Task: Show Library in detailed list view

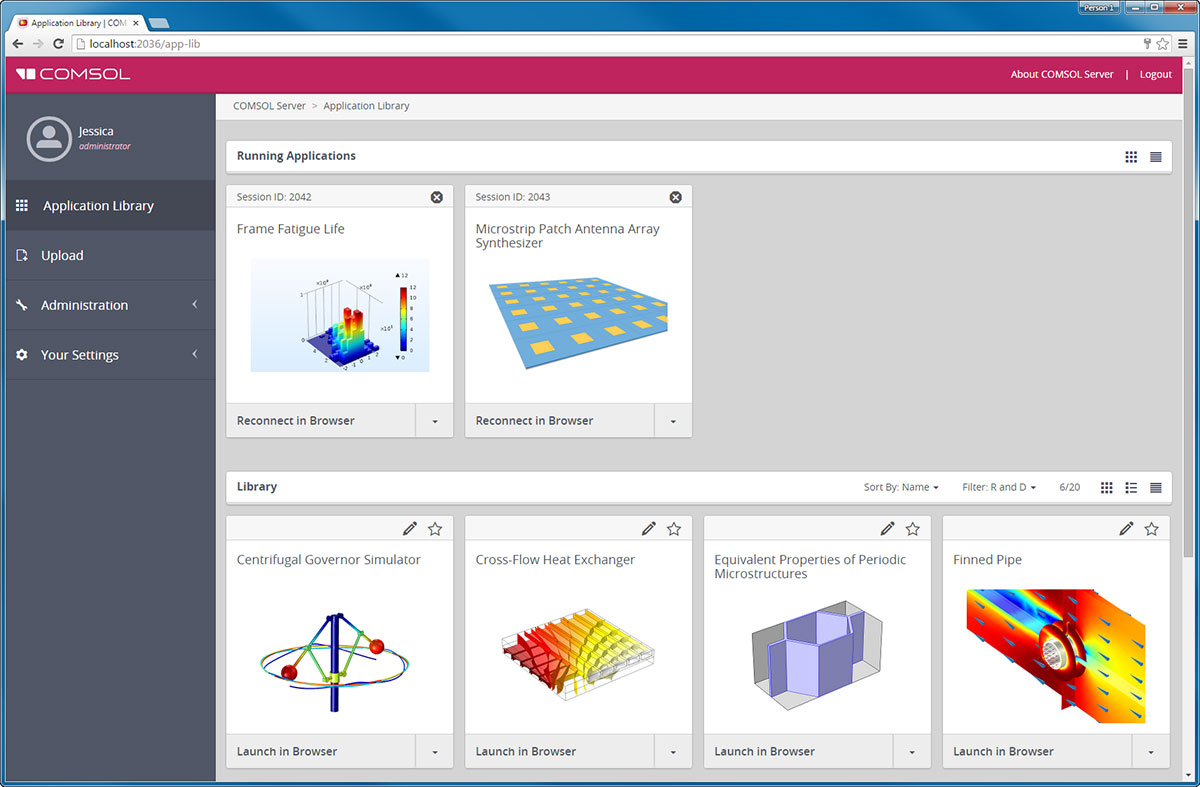Action: (1131, 488)
